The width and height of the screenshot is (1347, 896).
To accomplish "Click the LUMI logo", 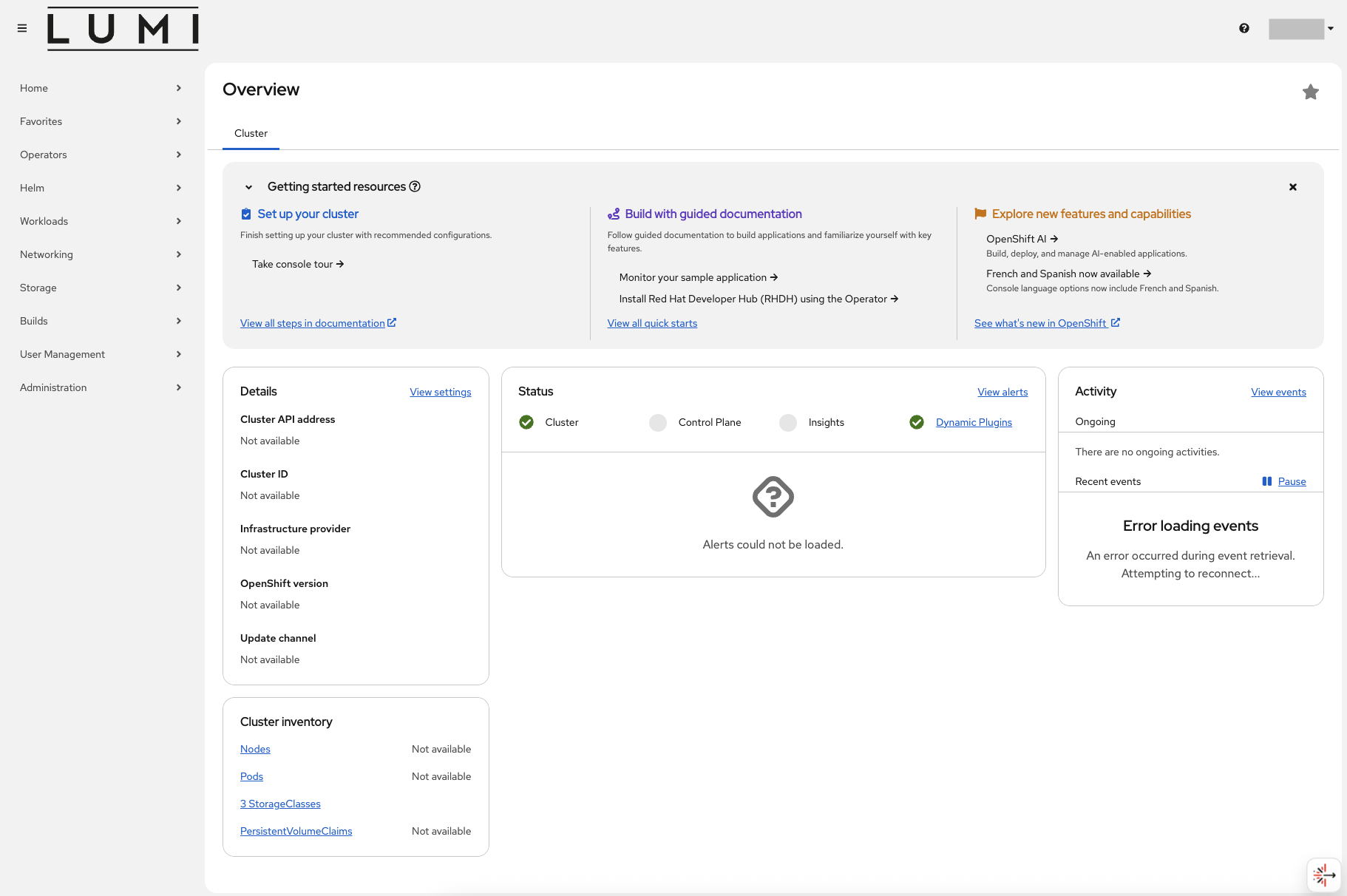I will tap(123, 30).
